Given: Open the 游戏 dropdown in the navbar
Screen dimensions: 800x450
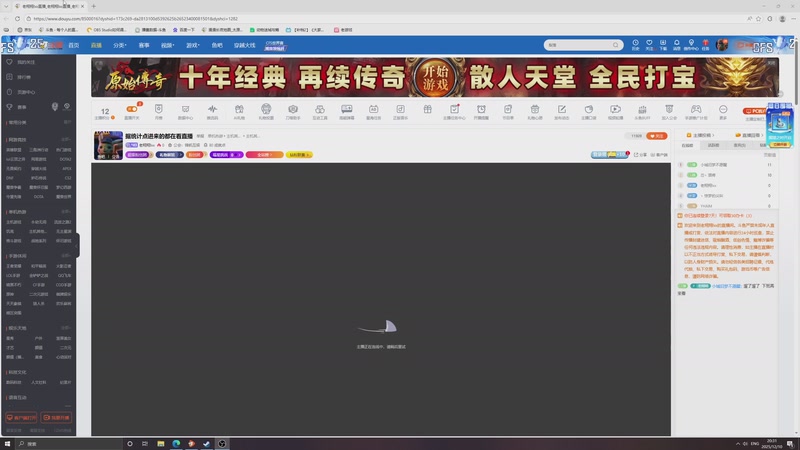Looking at the screenshot, I should pyautogui.click(x=192, y=45).
